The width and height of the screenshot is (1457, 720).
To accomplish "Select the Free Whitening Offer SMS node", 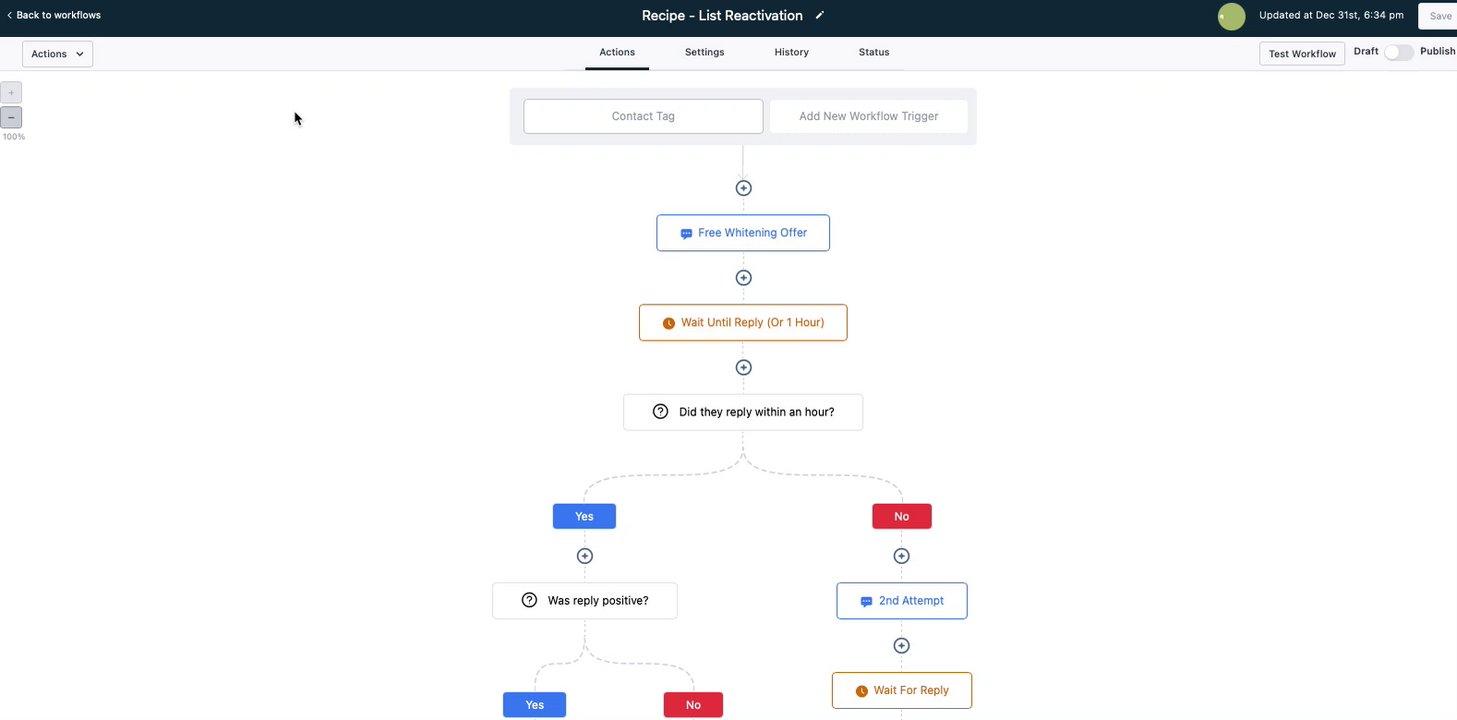I will [x=743, y=233].
